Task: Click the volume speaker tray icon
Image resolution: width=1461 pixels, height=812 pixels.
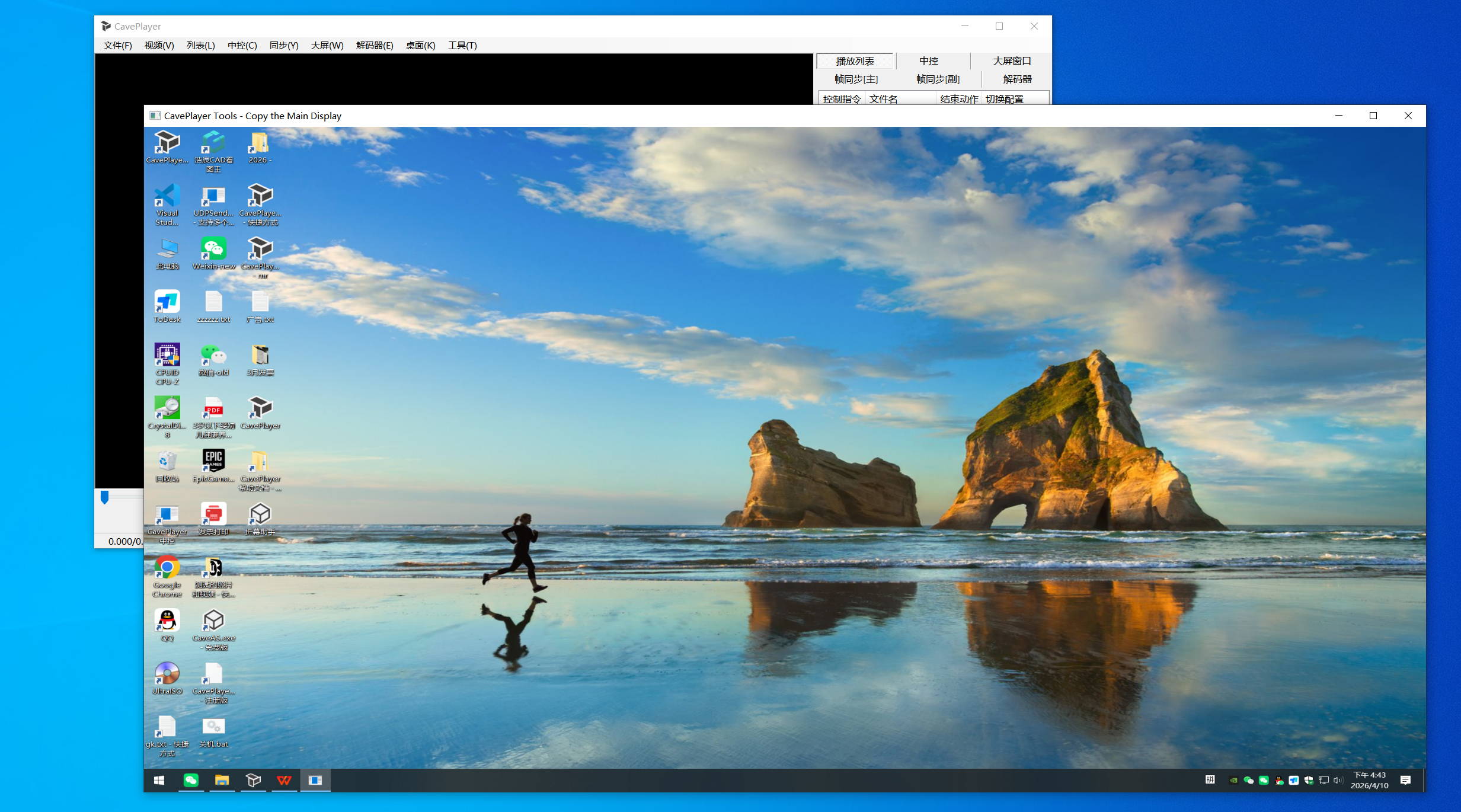Action: coord(1337,780)
